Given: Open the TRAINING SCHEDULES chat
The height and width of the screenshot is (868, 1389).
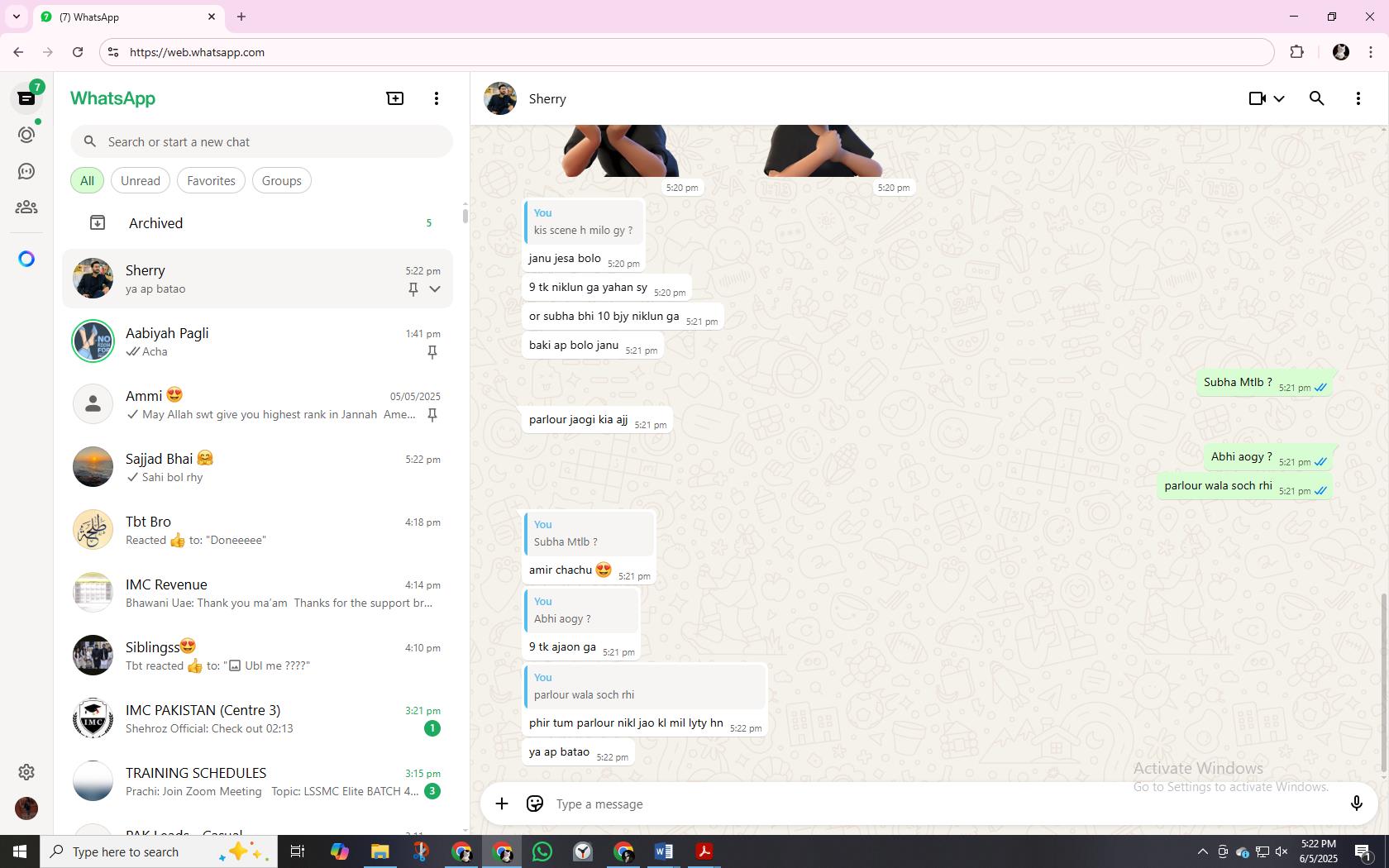Looking at the screenshot, I should click(257, 781).
